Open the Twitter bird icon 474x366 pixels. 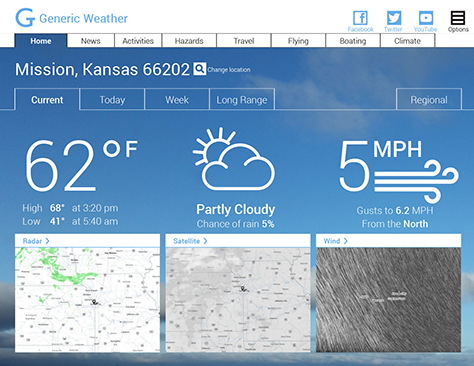(x=394, y=18)
